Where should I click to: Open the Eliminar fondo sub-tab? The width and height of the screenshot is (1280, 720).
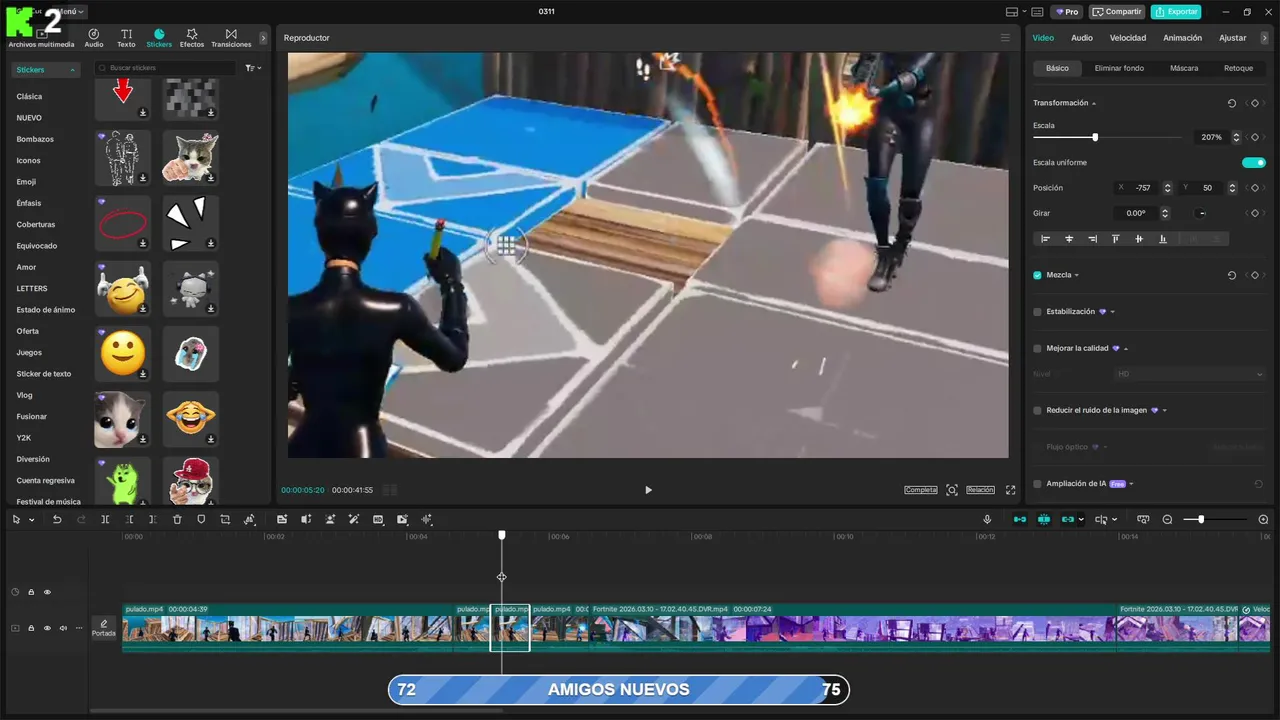click(x=1119, y=68)
